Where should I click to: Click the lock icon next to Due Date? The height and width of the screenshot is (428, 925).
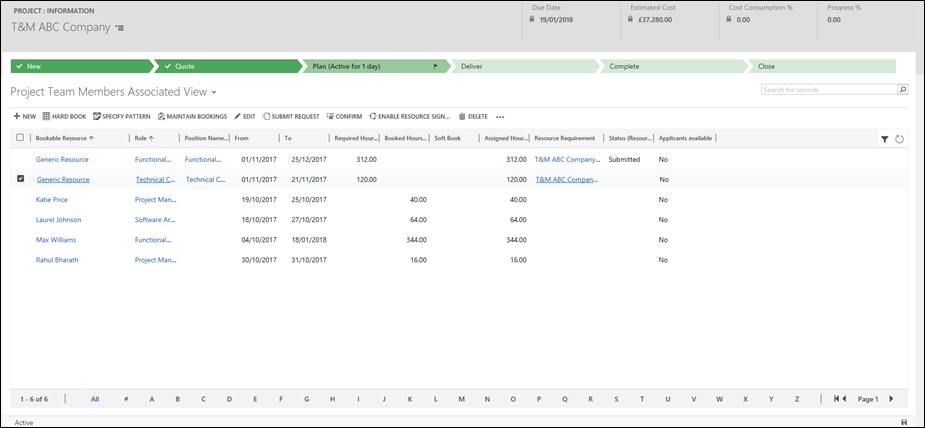[x=532, y=19]
